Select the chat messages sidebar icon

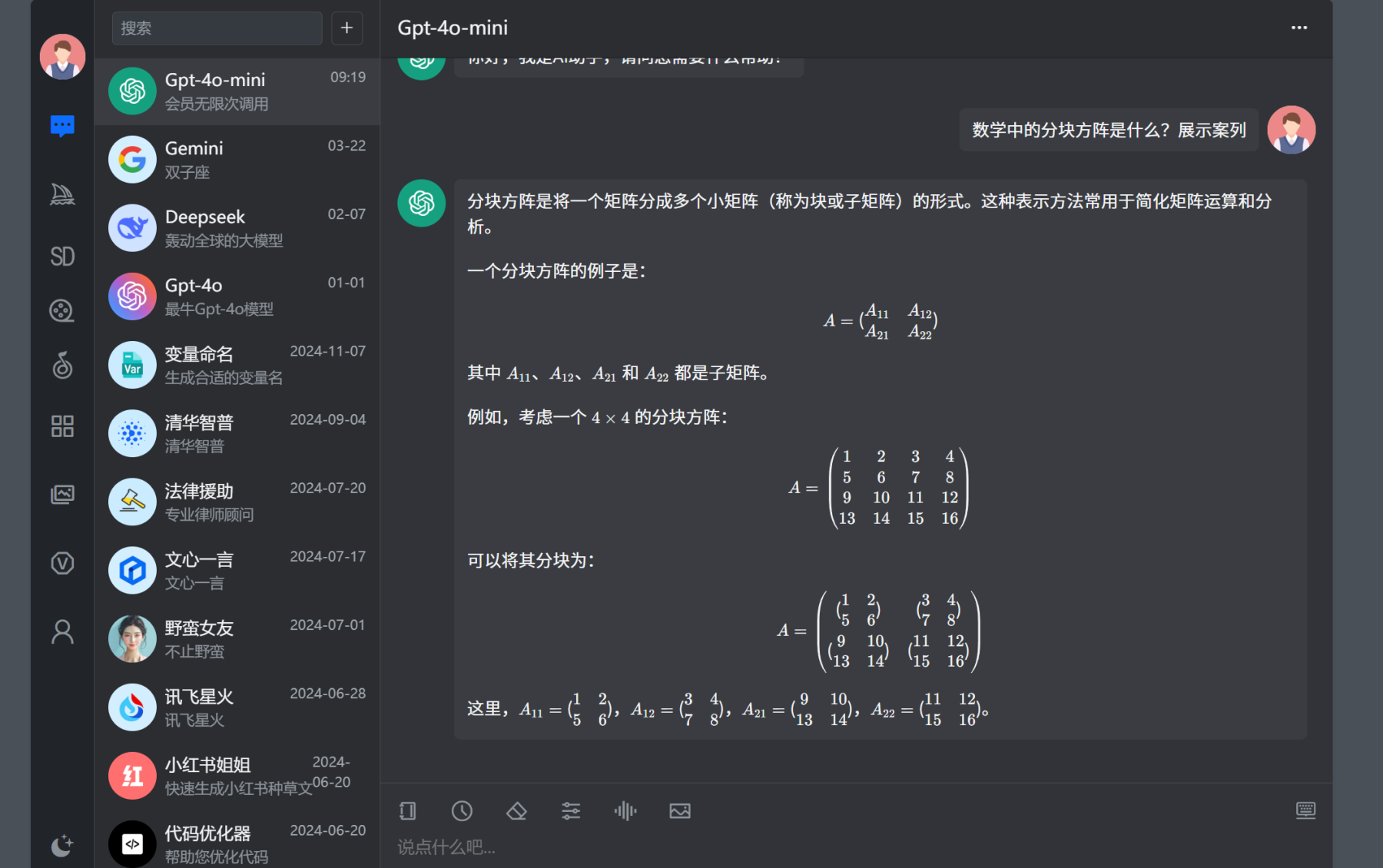click(x=62, y=126)
